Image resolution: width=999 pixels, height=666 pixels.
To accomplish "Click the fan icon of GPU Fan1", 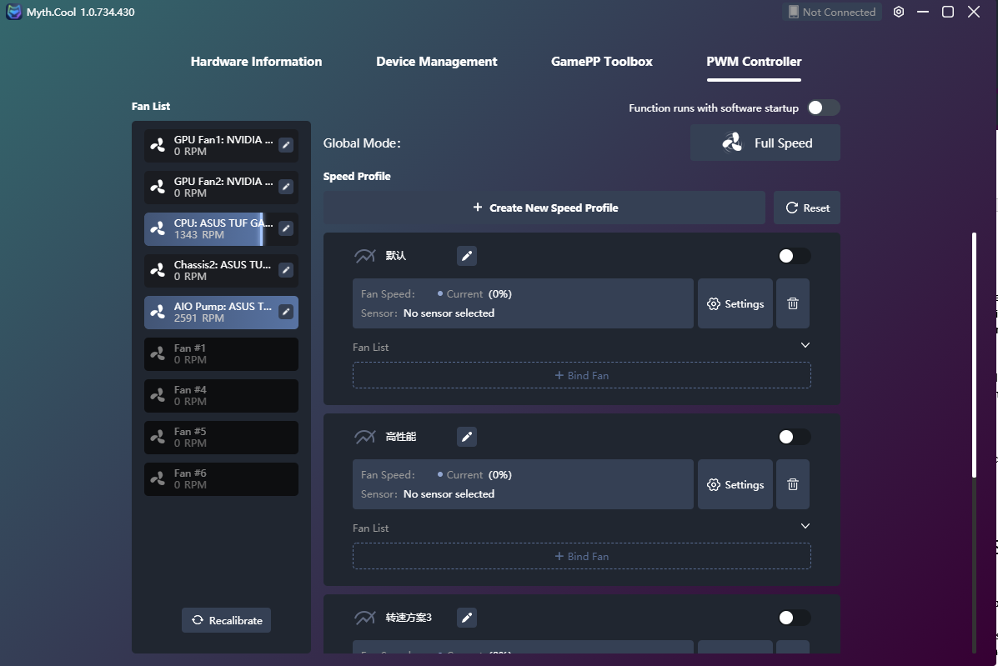I will pyautogui.click(x=157, y=145).
